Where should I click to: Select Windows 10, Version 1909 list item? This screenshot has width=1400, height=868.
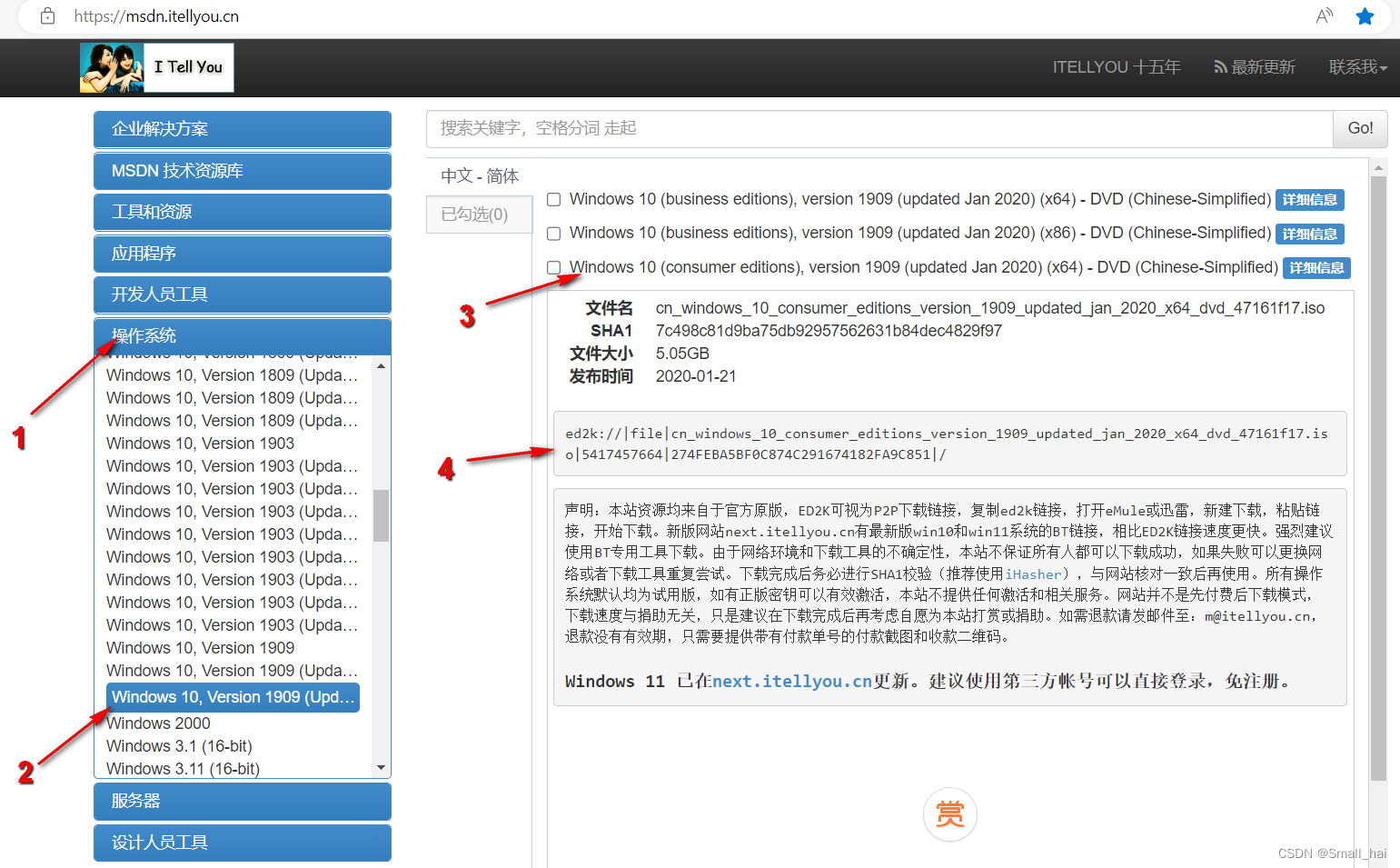tap(201, 648)
